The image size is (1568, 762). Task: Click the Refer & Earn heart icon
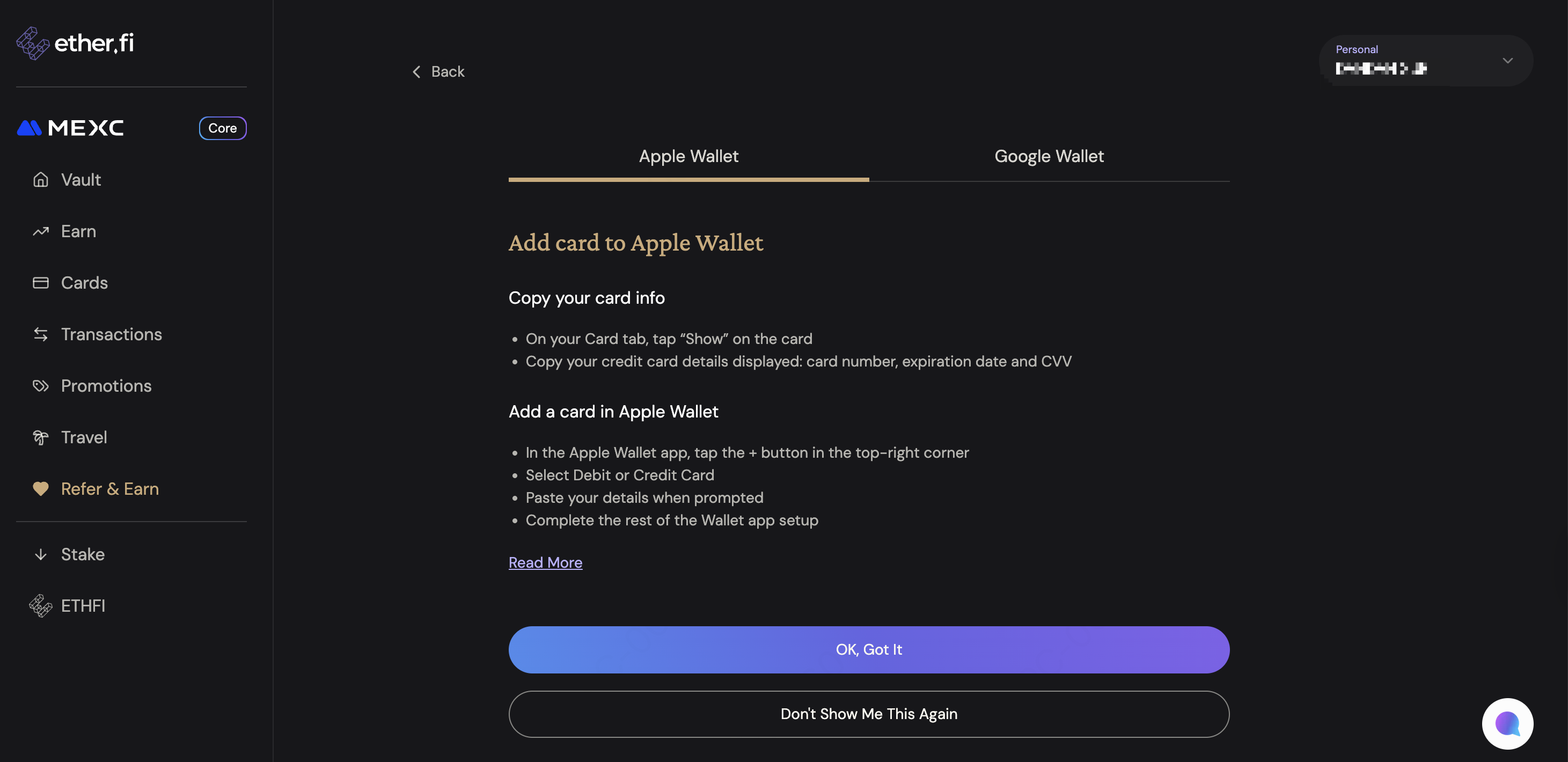pyautogui.click(x=41, y=489)
